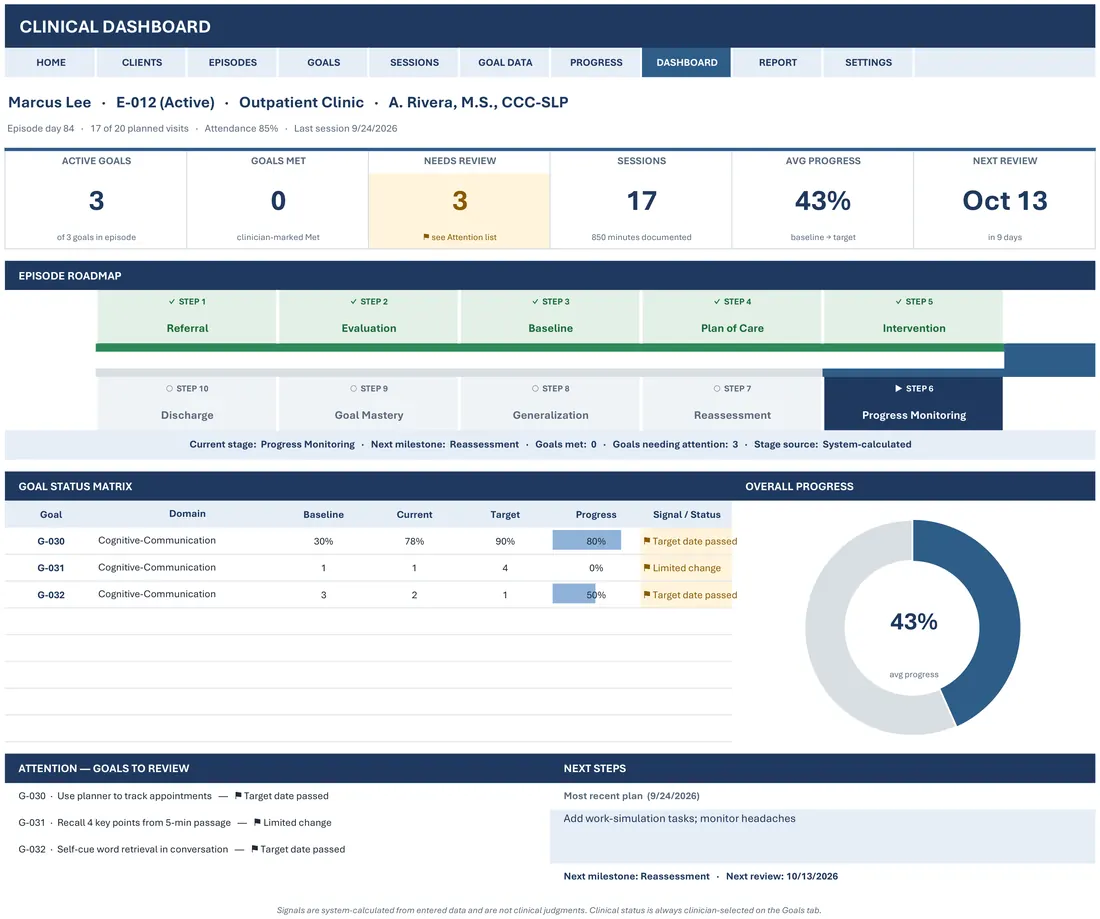Click the "Last session 9/24/2026" text
The width and height of the screenshot is (1100, 919).
coord(345,128)
